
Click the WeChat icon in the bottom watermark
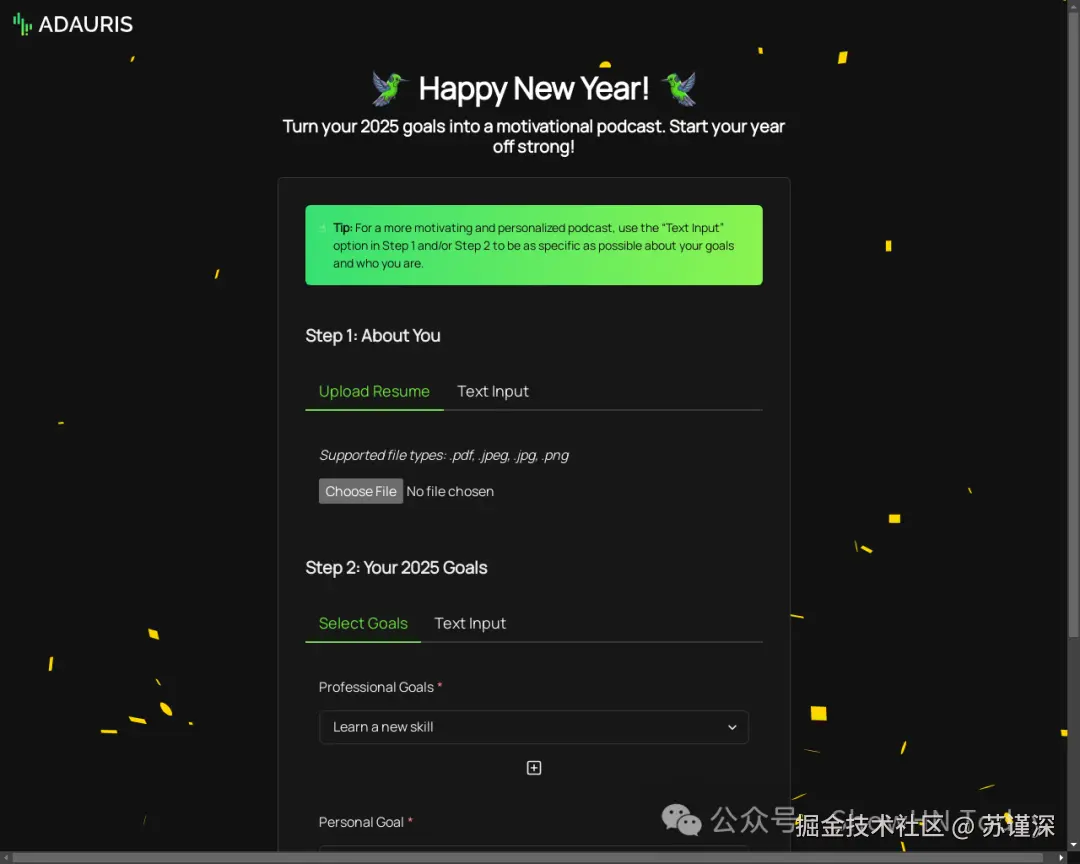681,821
